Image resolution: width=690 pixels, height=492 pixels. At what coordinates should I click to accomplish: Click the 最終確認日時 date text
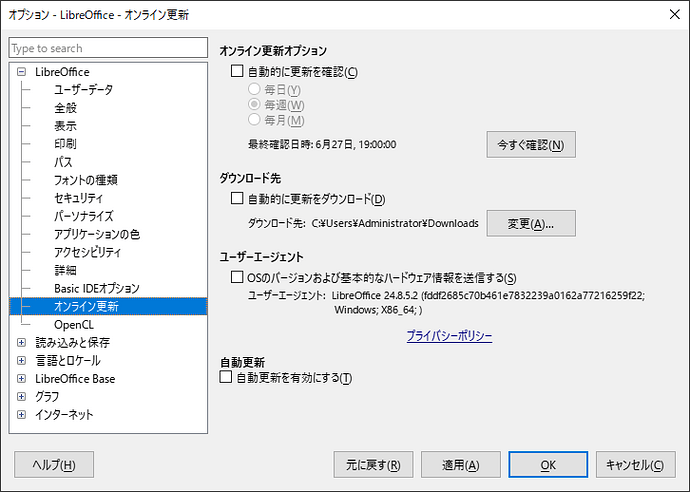click(x=322, y=144)
